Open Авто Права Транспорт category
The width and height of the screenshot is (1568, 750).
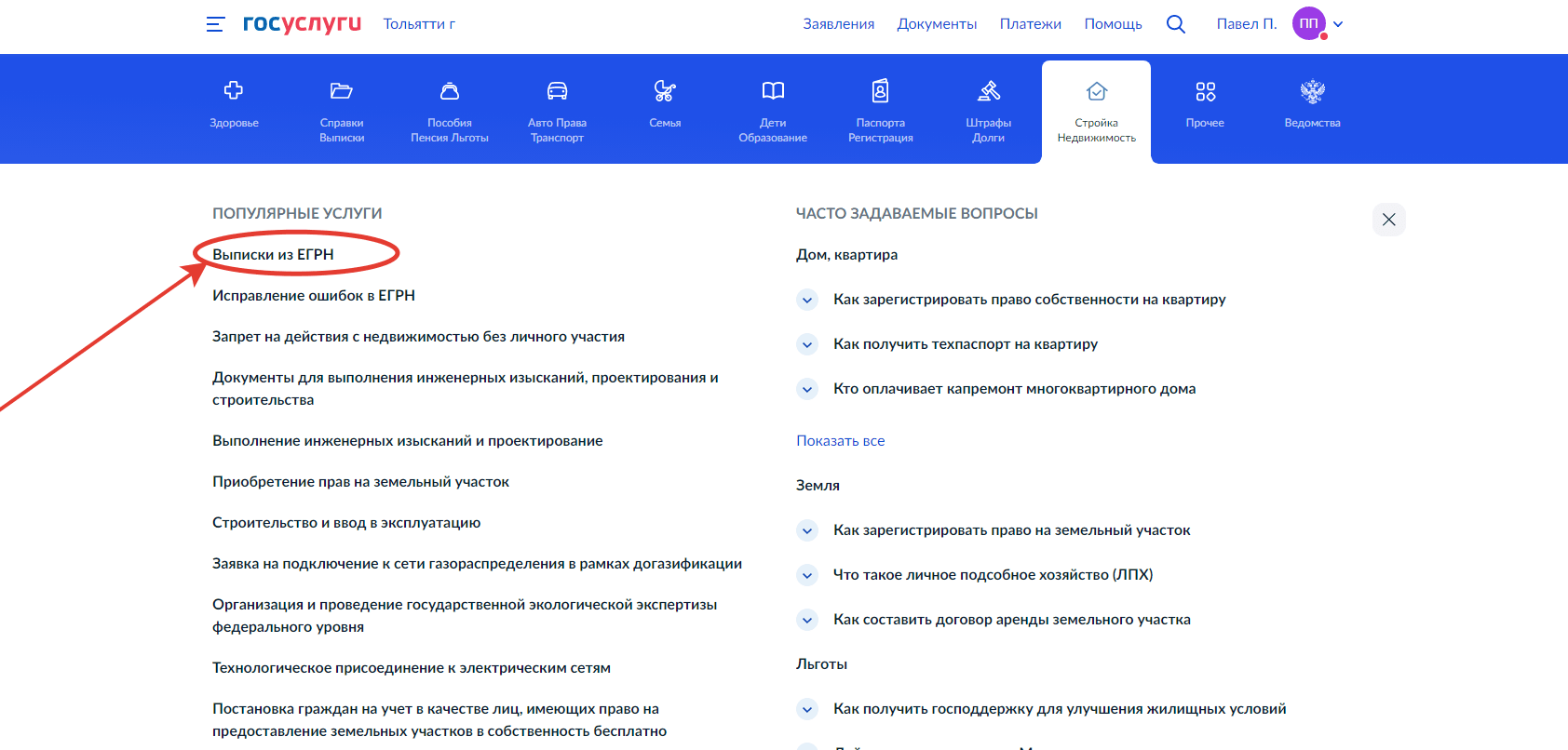[557, 113]
